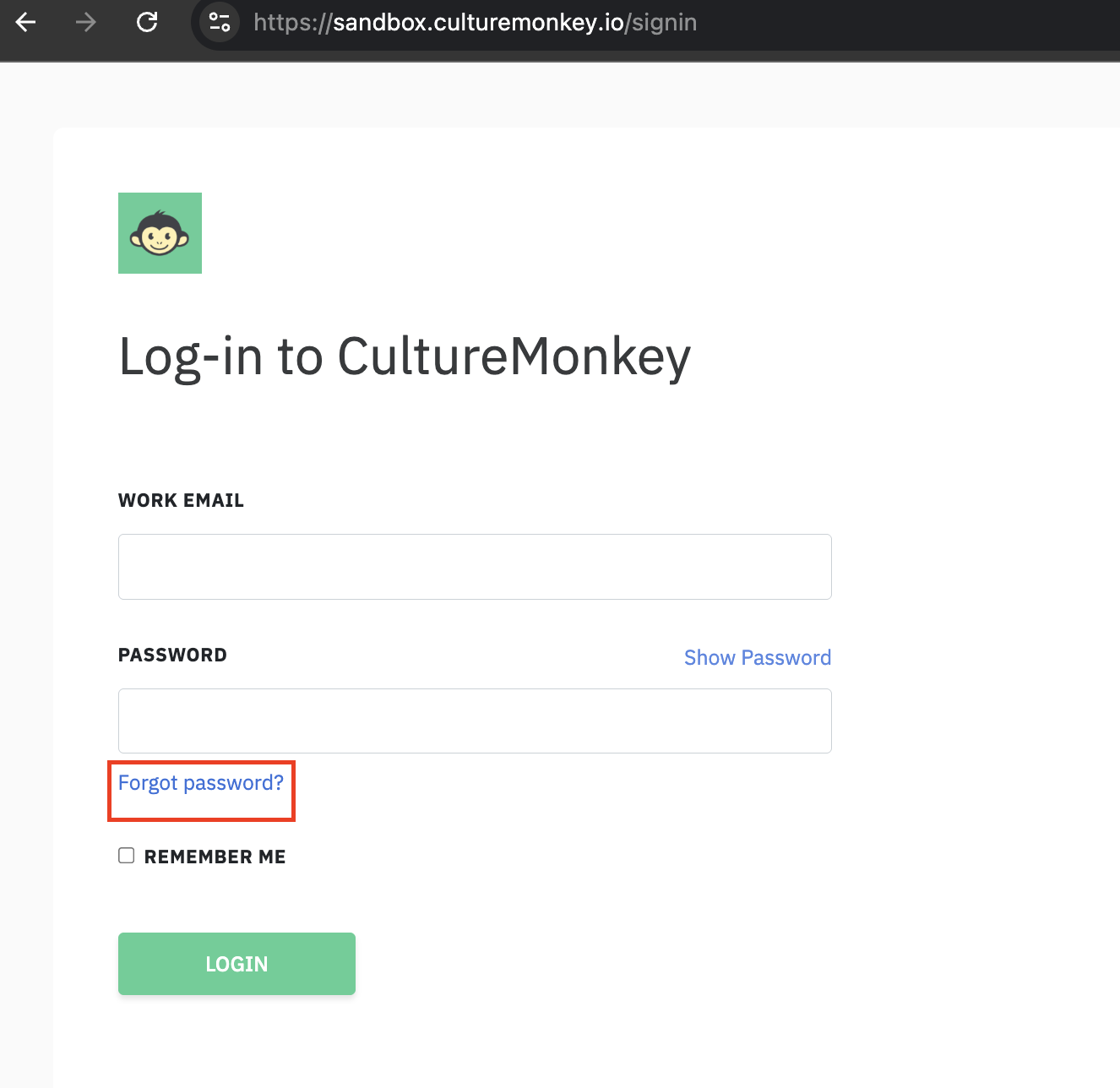
Task: Open the Forgot password? link
Action: point(201,783)
